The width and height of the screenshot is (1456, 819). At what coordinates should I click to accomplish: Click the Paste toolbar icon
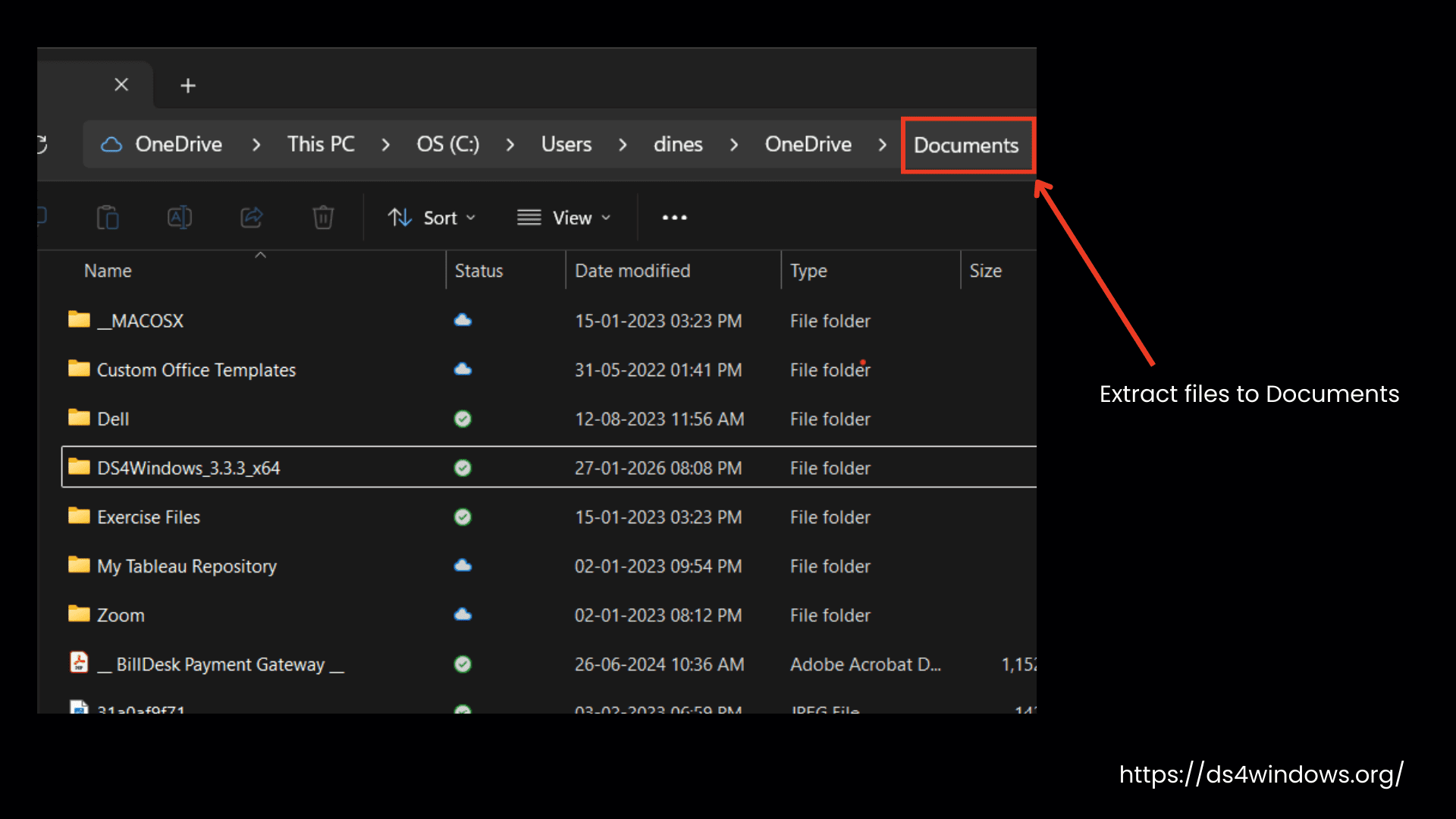point(108,218)
